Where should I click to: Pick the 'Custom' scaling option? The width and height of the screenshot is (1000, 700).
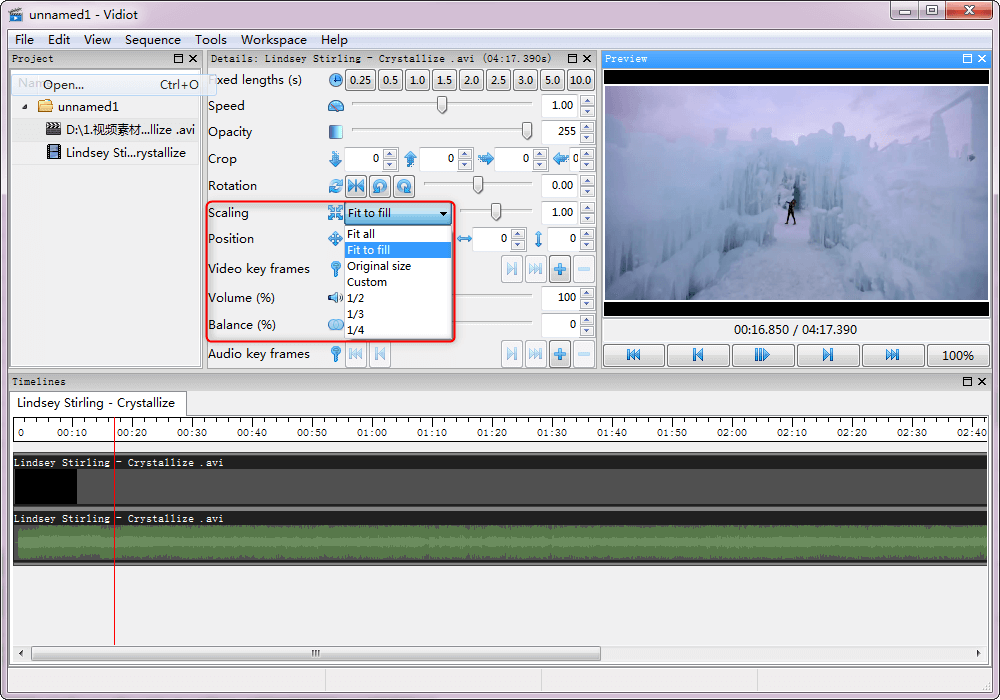(367, 282)
